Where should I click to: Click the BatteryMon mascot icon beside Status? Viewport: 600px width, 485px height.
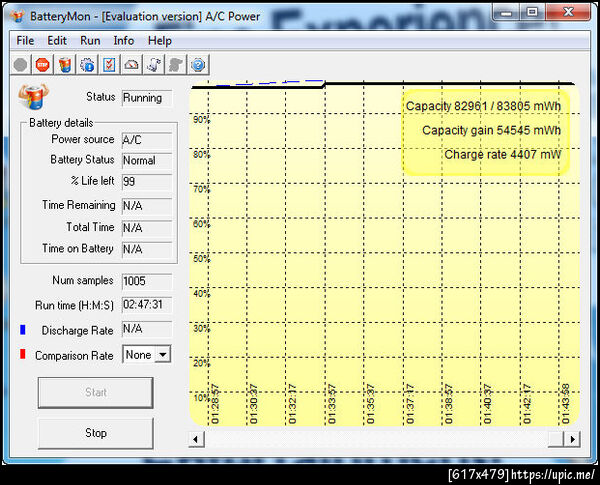pyautogui.click(x=33, y=96)
